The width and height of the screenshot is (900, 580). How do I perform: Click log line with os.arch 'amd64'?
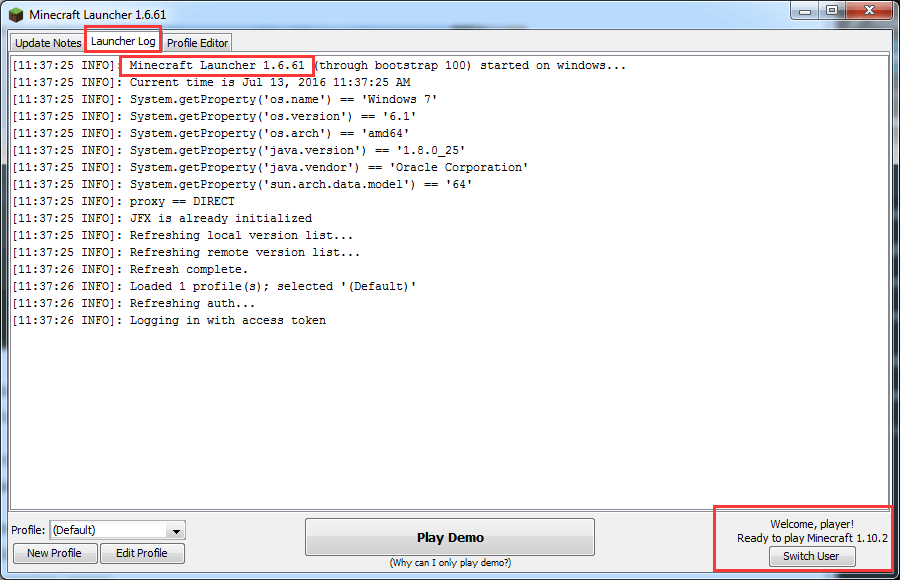tap(211, 133)
